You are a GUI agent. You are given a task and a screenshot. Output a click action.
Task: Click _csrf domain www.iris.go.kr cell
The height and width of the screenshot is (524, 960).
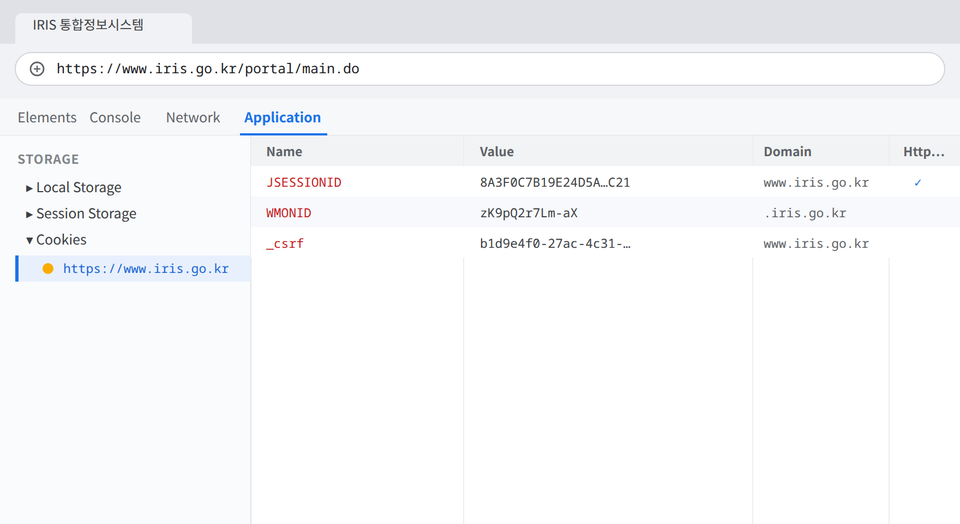point(816,244)
